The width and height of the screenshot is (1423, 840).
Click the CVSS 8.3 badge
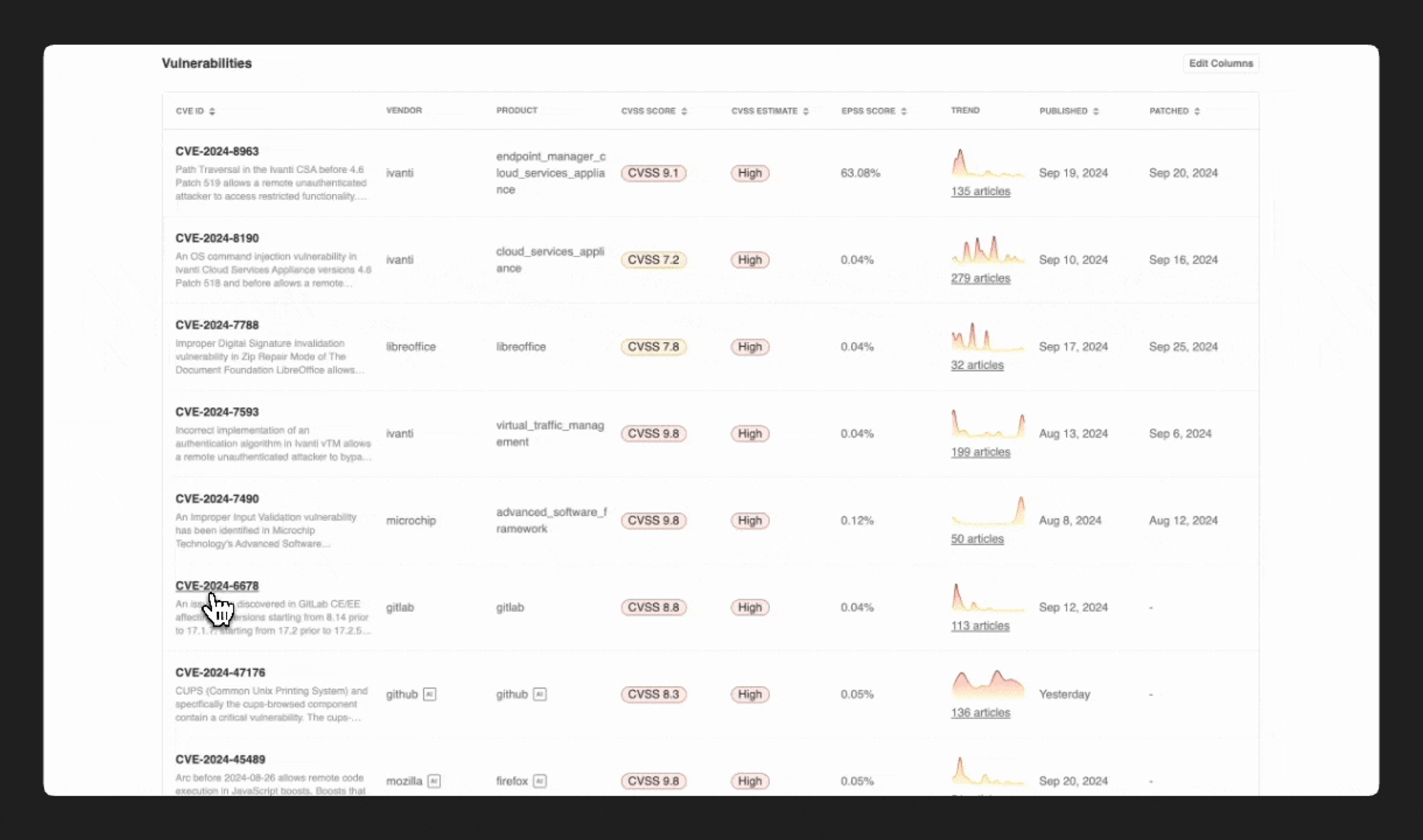coord(653,694)
